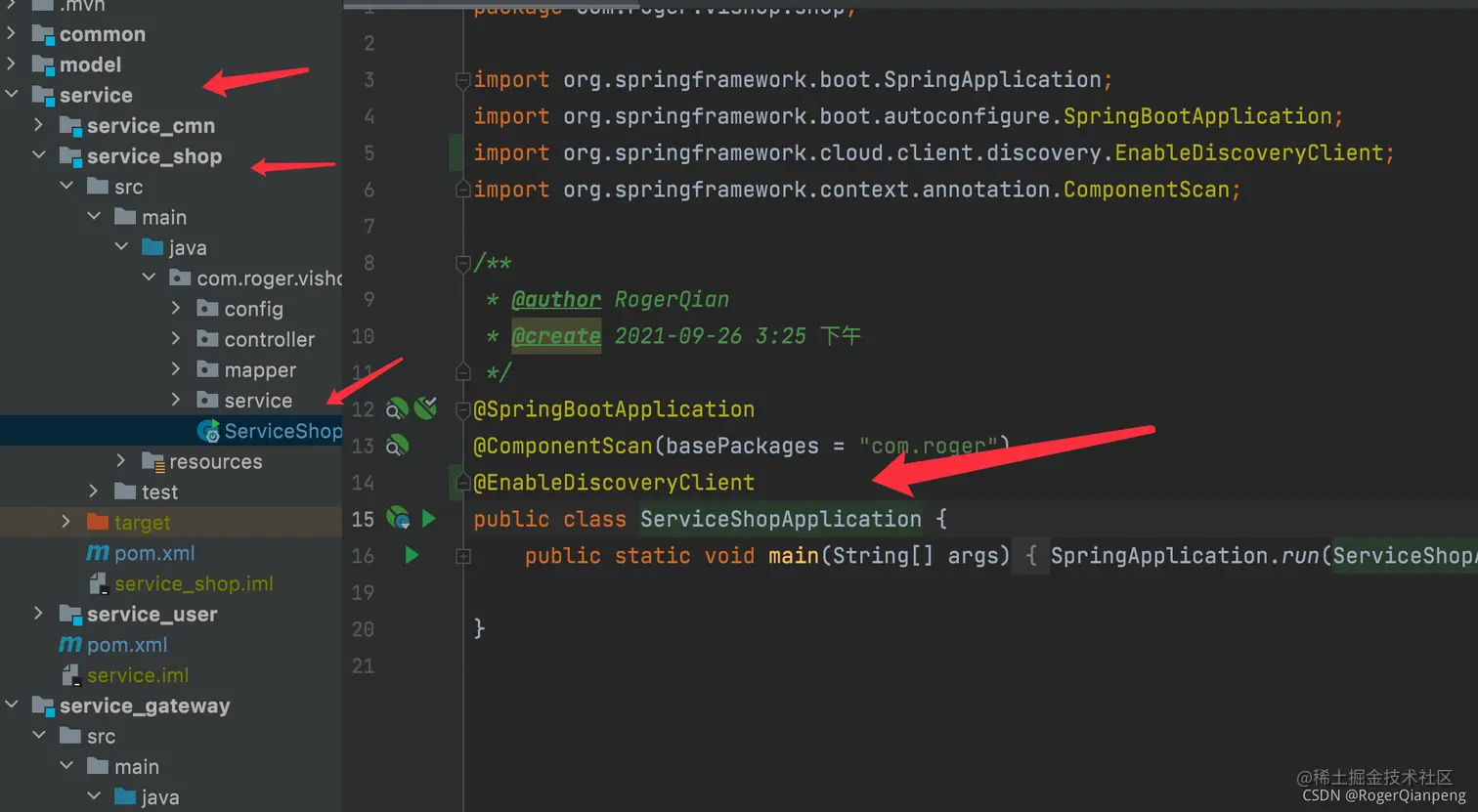Click the Spring magnifier gutter icon on line 13
The width and height of the screenshot is (1478, 812).
point(396,447)
